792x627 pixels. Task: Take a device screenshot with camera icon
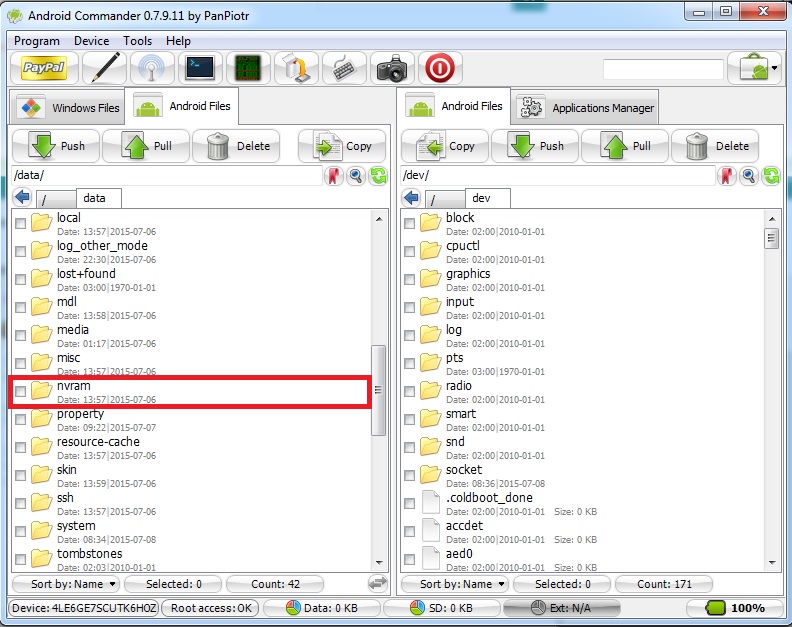[x=393, y=68]
